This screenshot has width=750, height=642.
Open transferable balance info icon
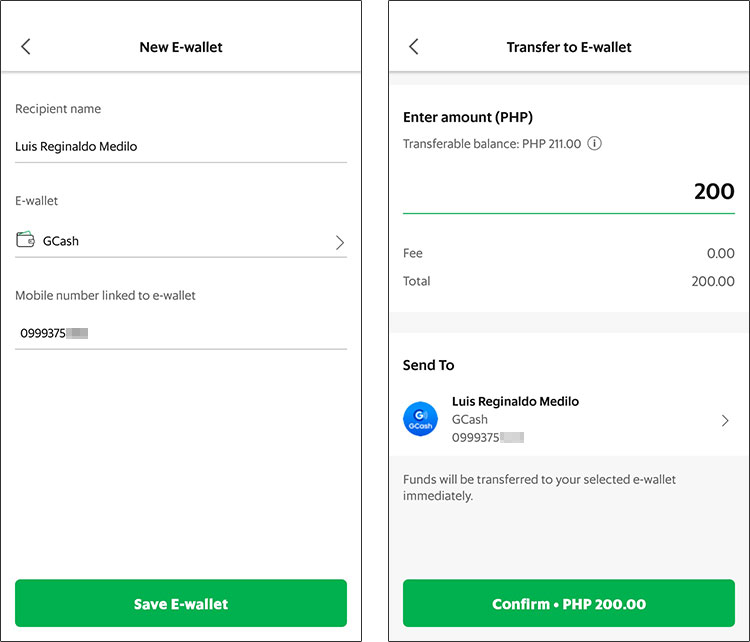594,144
